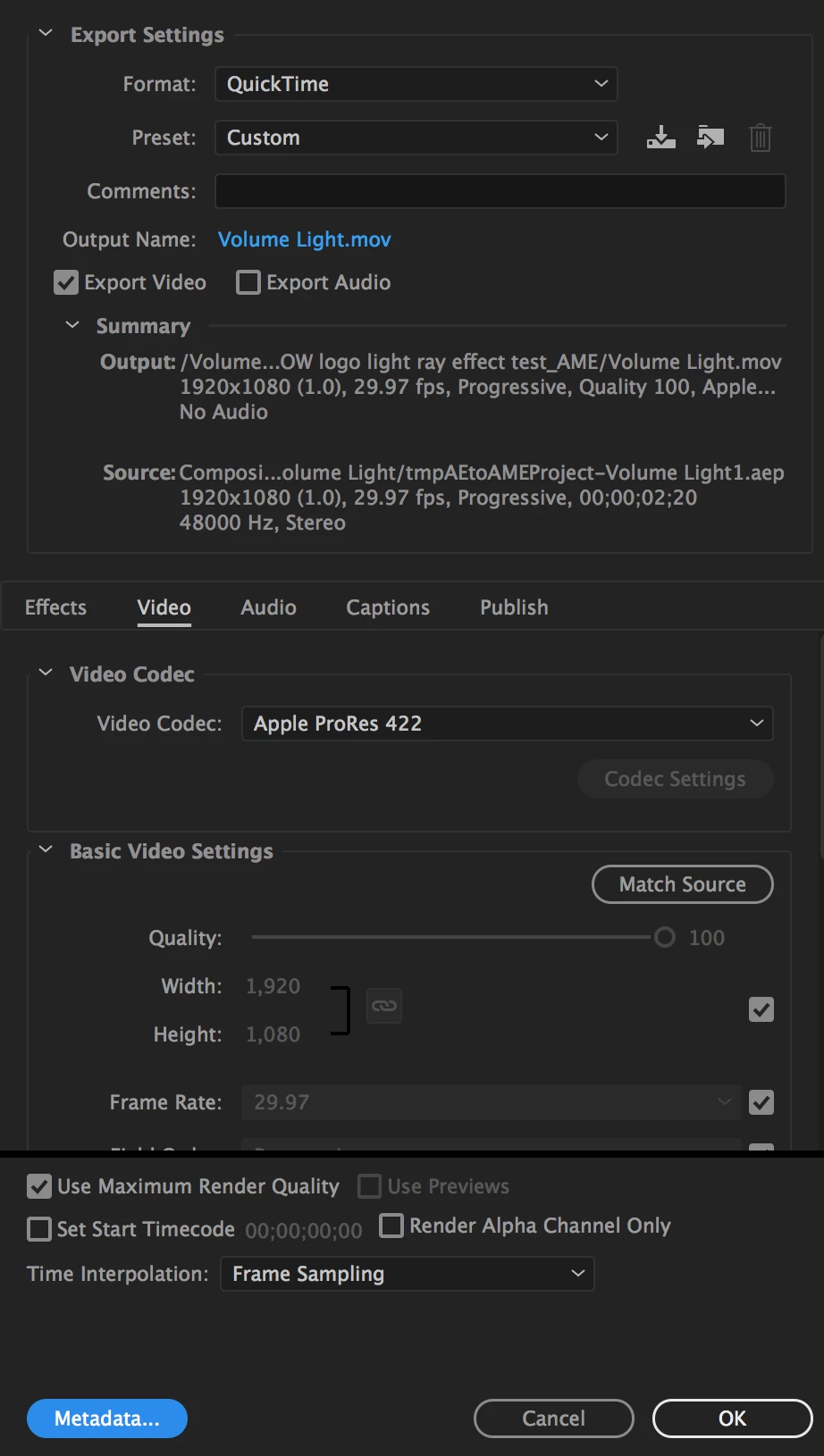Screen dimensions: 824x1456
Task: Collapse the Basic Video Settings section
Action: click(x=46, y=849)
